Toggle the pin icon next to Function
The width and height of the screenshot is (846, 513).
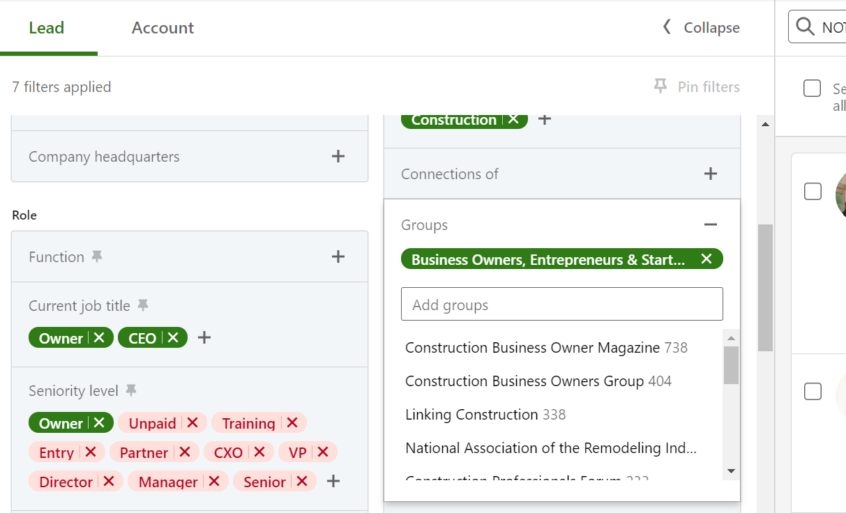97,256
